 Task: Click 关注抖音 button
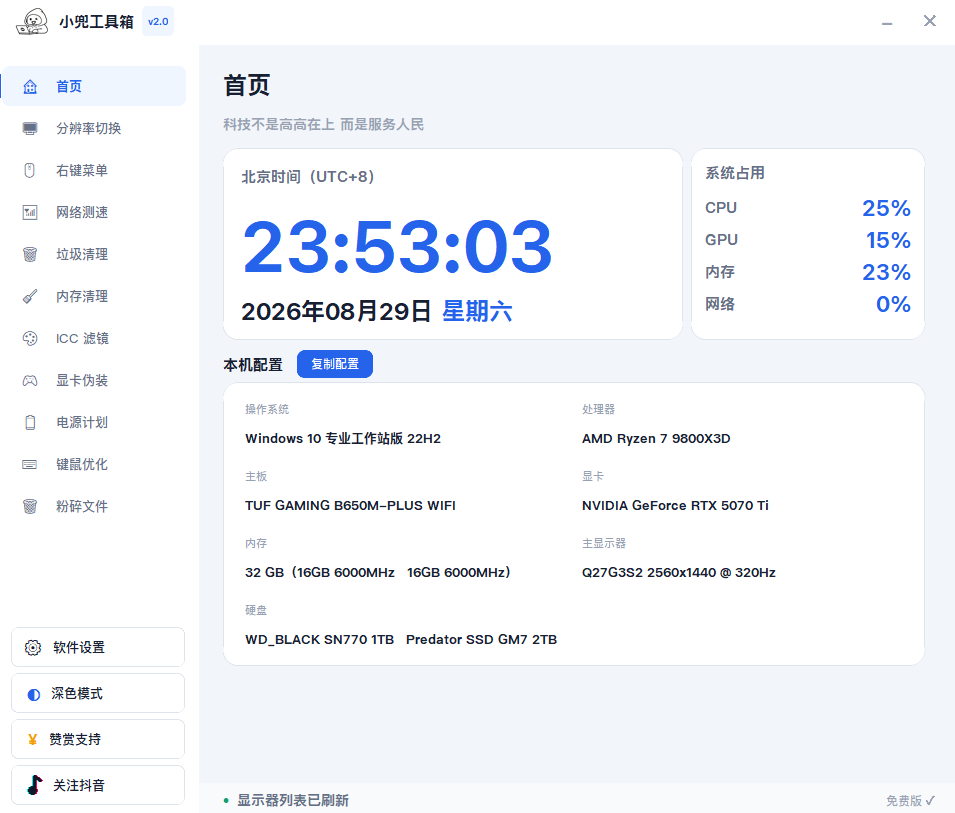(x=98, y=786)
